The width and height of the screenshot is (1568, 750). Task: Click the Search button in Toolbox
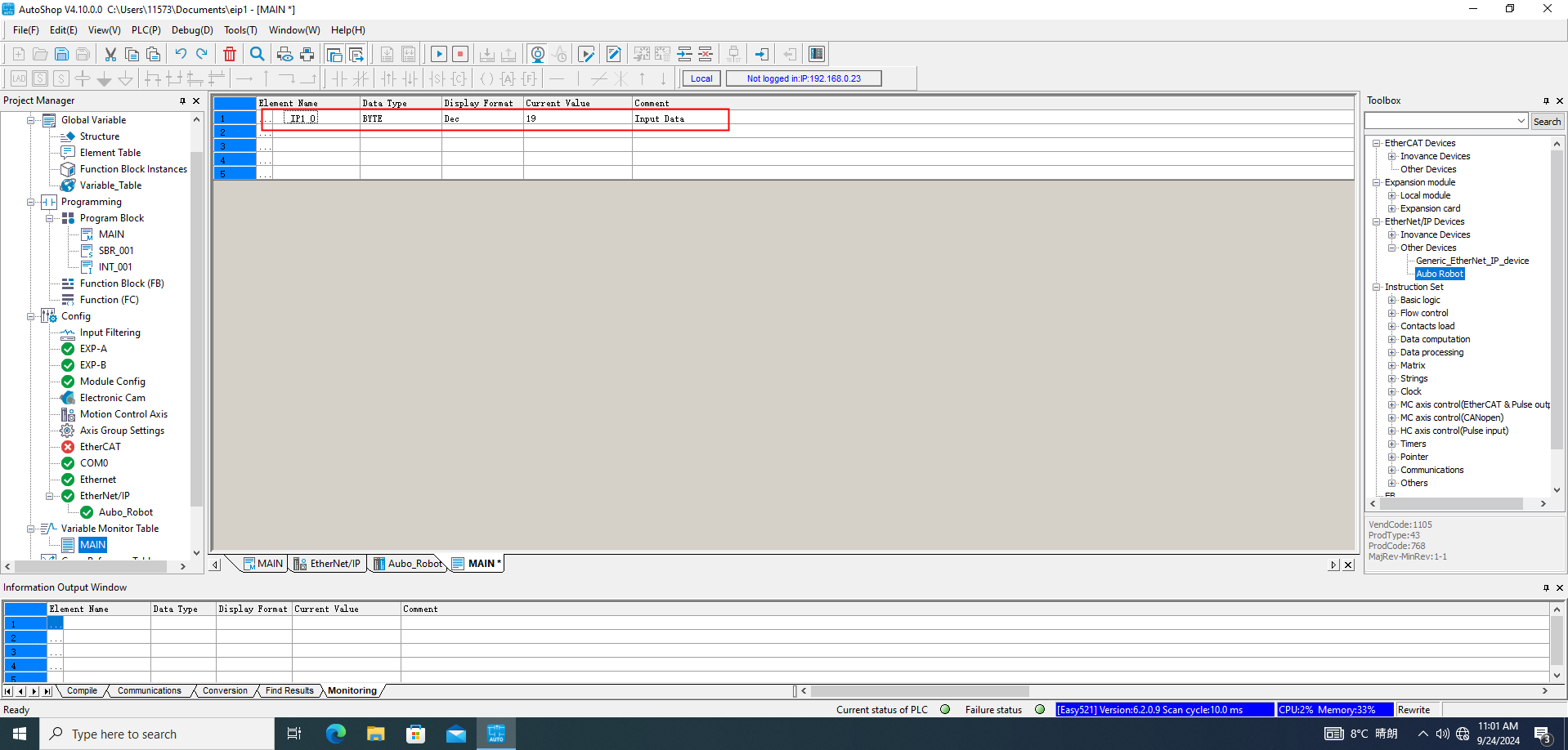pyautogui.click(x=1547, y=121)
